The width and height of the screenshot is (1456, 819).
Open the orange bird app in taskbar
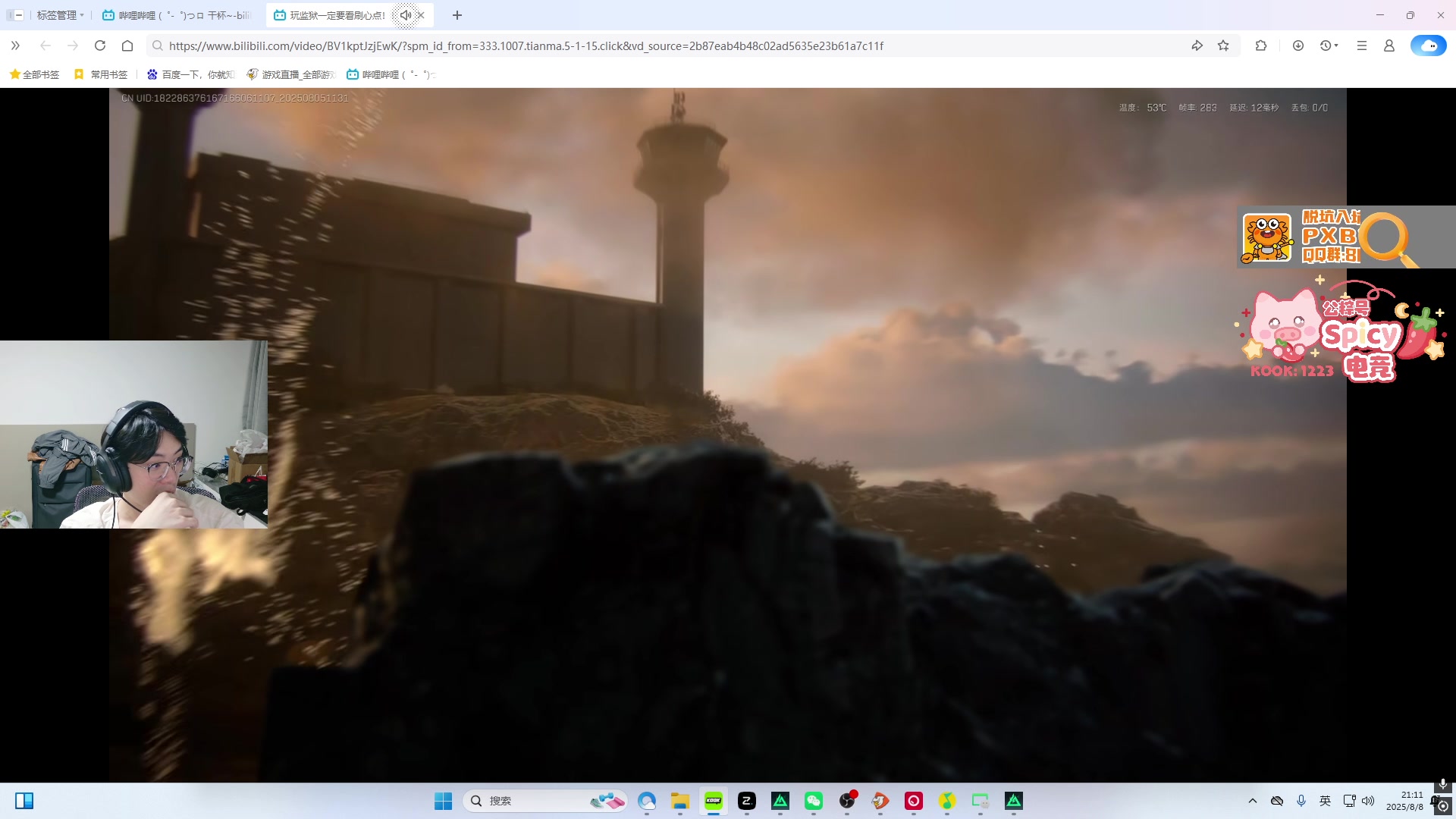(880, 801)
